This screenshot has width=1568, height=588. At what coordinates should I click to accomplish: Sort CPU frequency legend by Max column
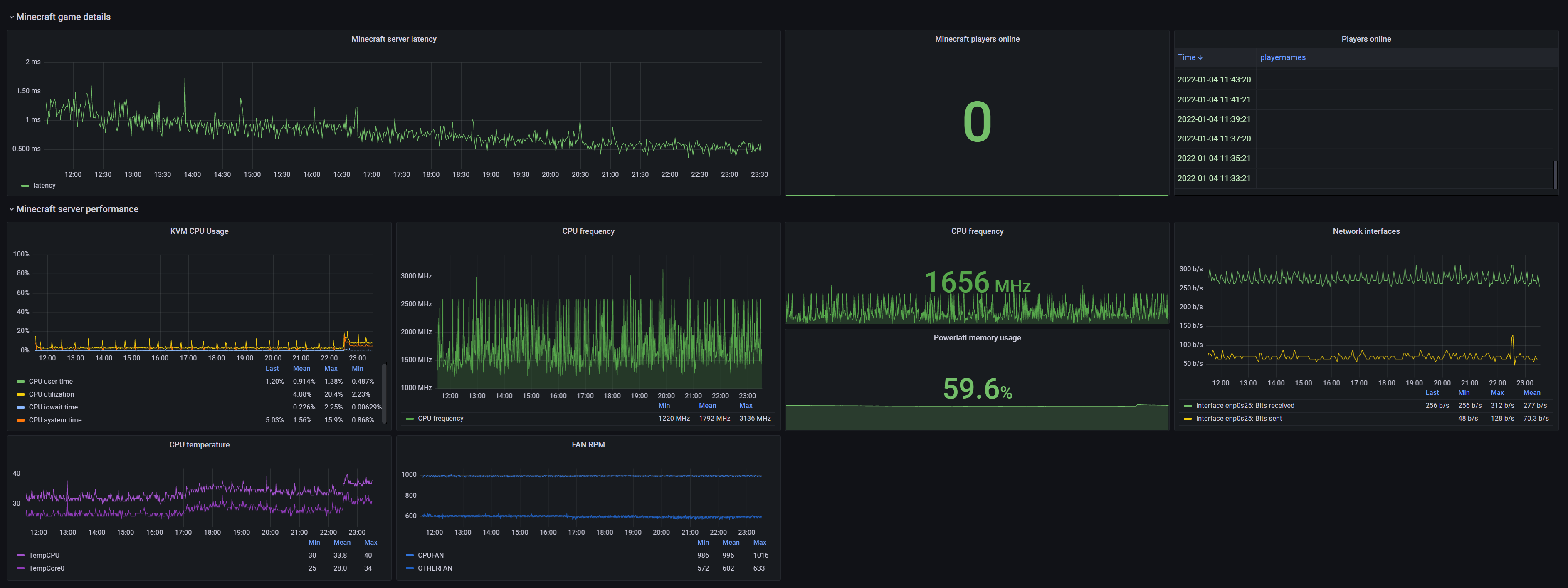(746, 406)
